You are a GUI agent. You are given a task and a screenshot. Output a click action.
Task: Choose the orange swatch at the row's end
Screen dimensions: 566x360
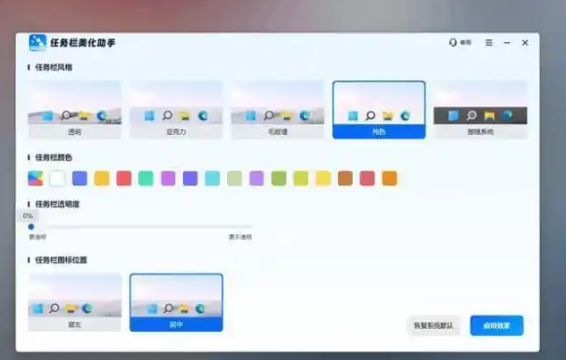point(389,178)
